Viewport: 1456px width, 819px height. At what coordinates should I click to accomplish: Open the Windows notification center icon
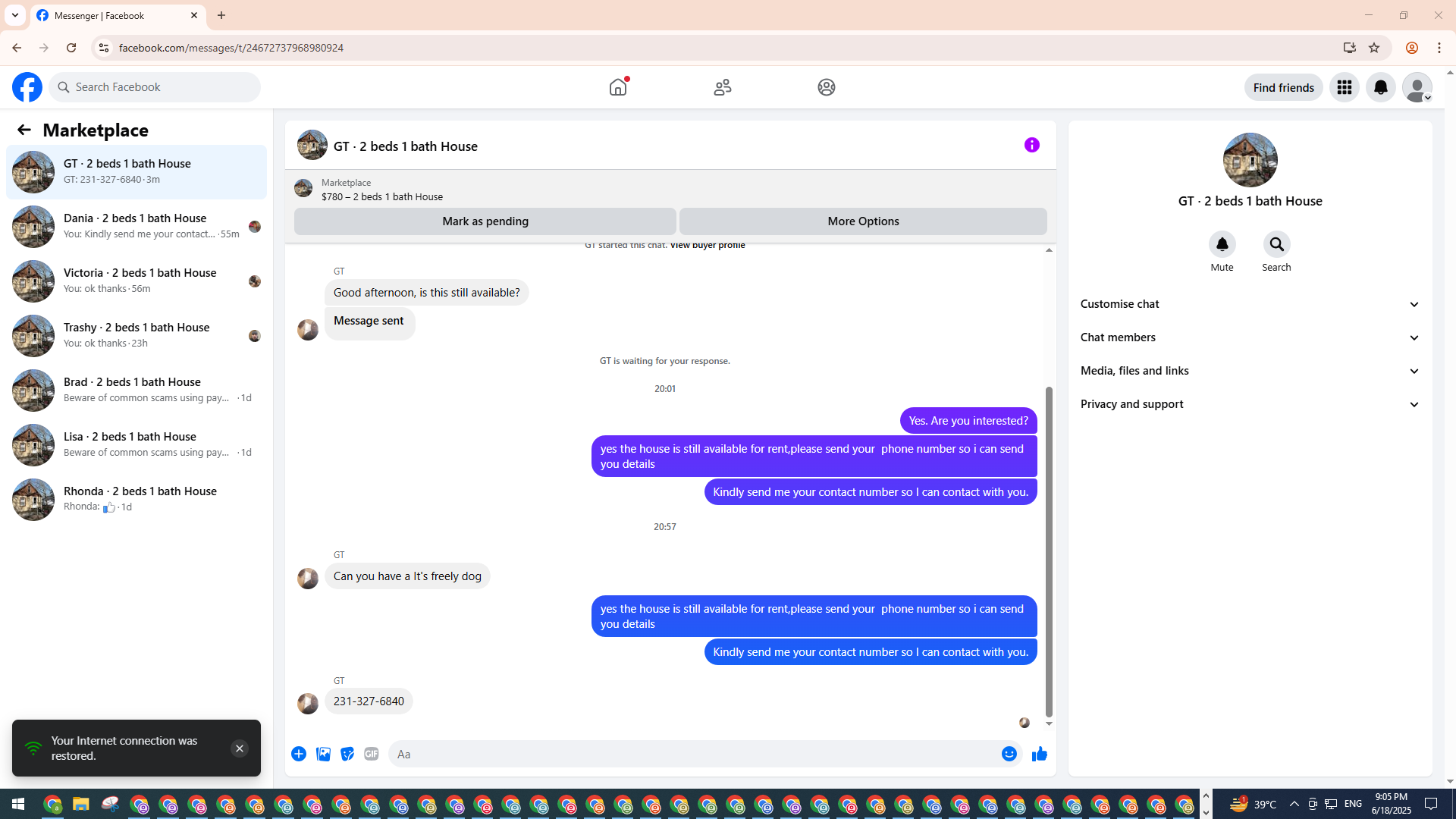(x=1431, y=804)
